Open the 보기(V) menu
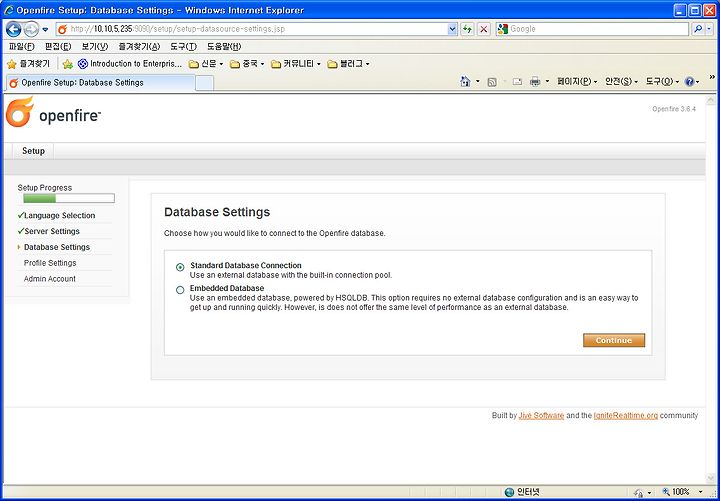The image size is (720, 501). click(x=95, y=46)
